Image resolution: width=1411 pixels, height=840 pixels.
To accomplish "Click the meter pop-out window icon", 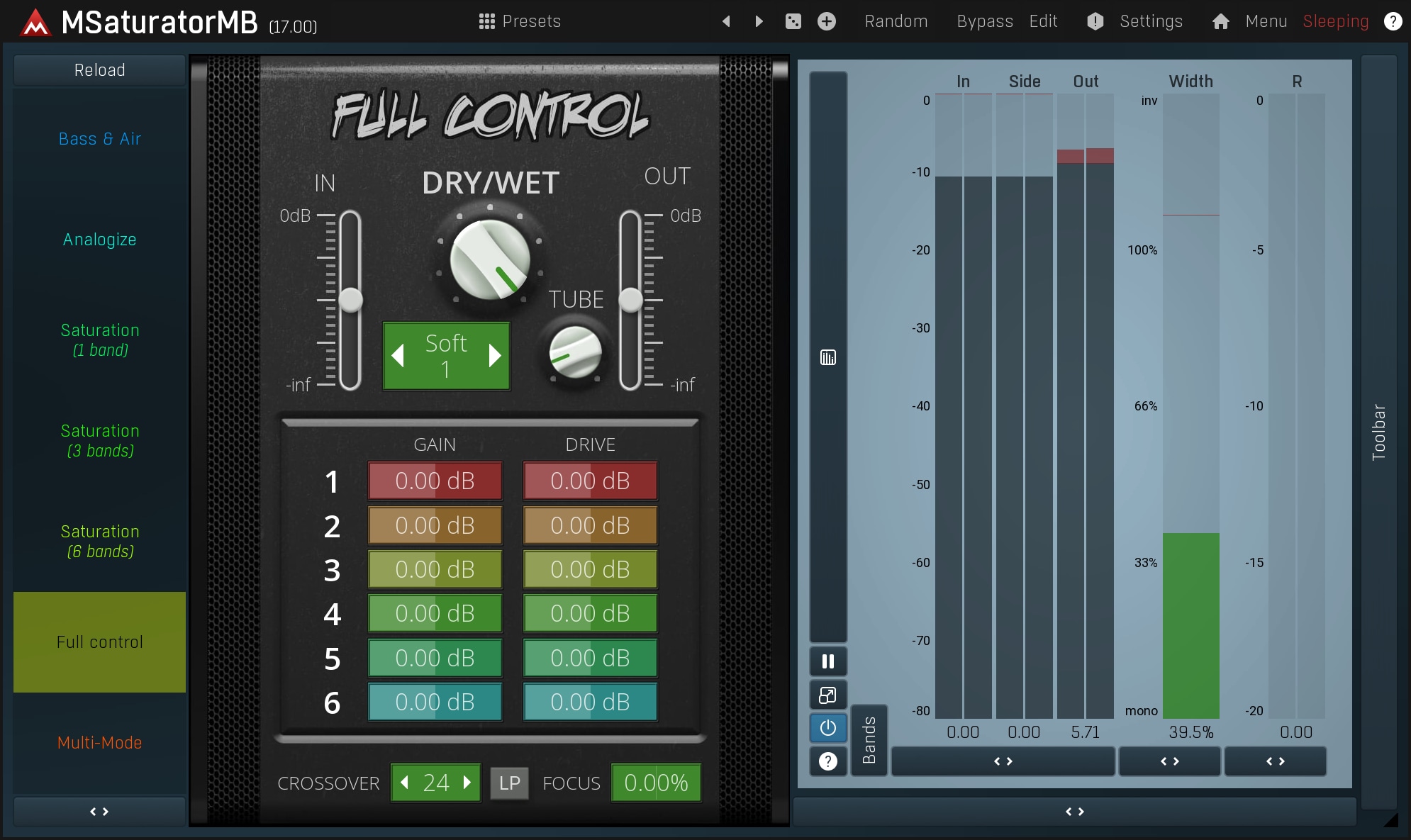I will coord(827,695).
